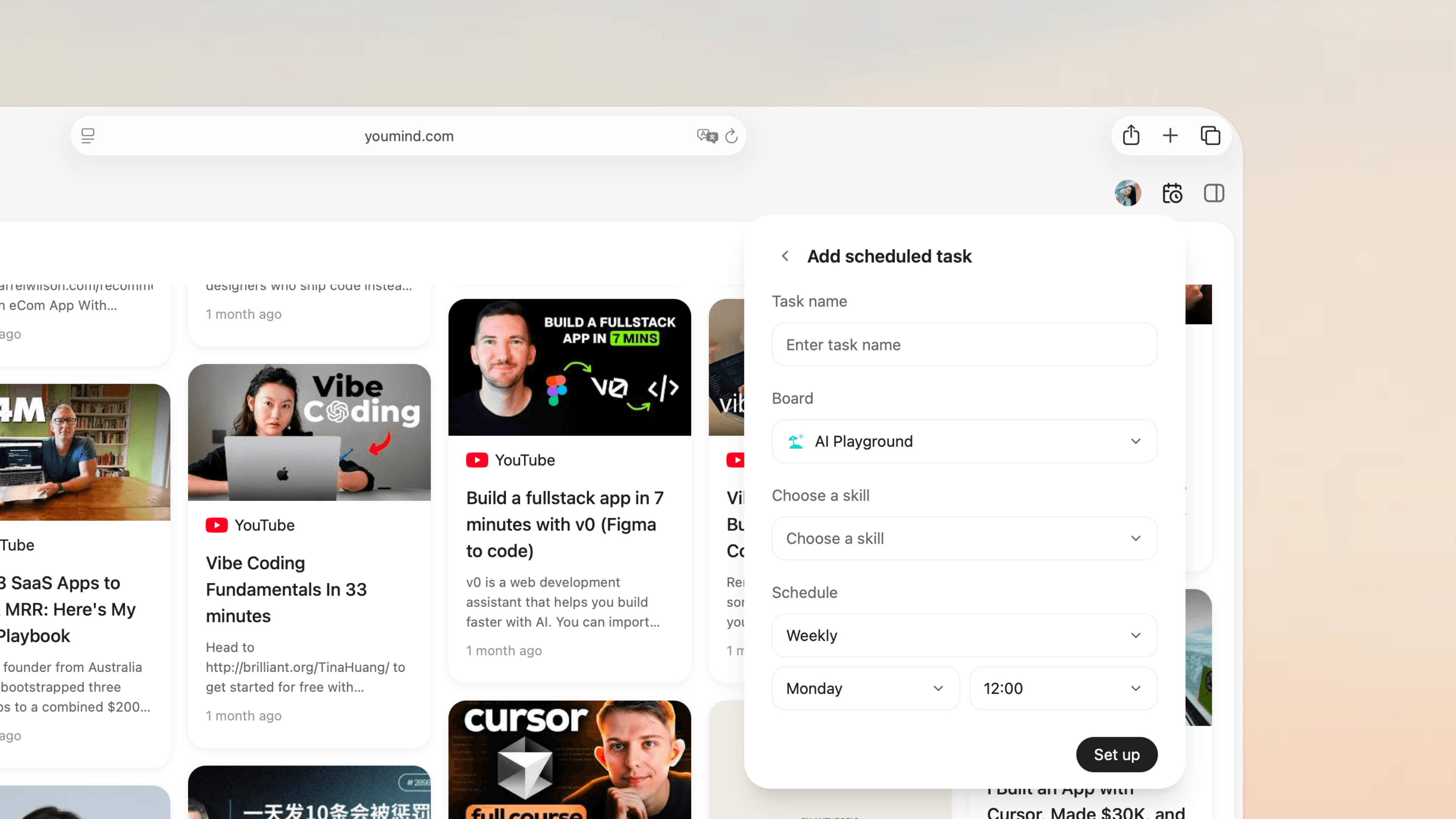Open the Board dropdown showing AI Playground
This screenshot has height=819, width=1456.
[964, 441]
